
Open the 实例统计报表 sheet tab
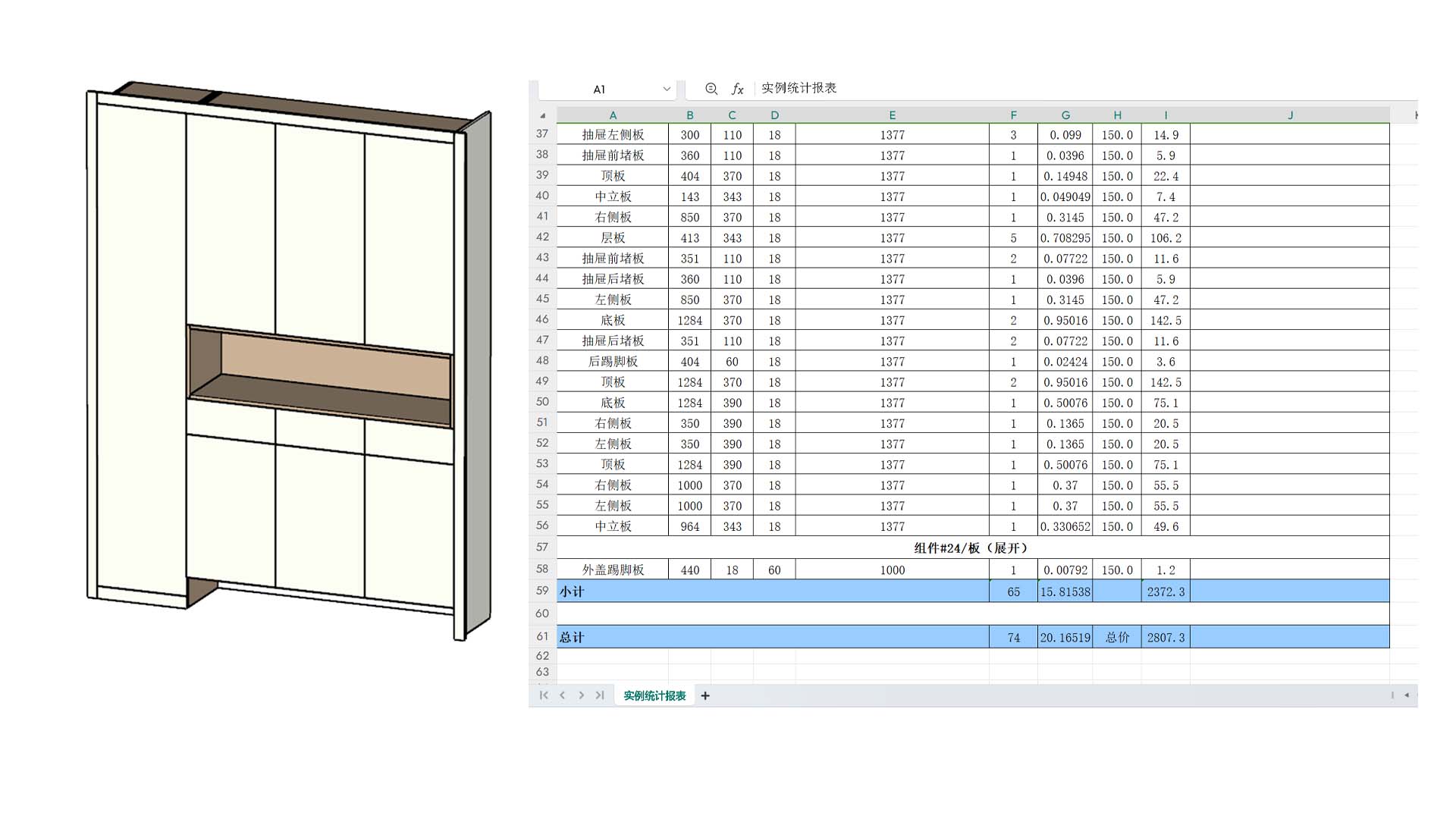tap(654, 695)
